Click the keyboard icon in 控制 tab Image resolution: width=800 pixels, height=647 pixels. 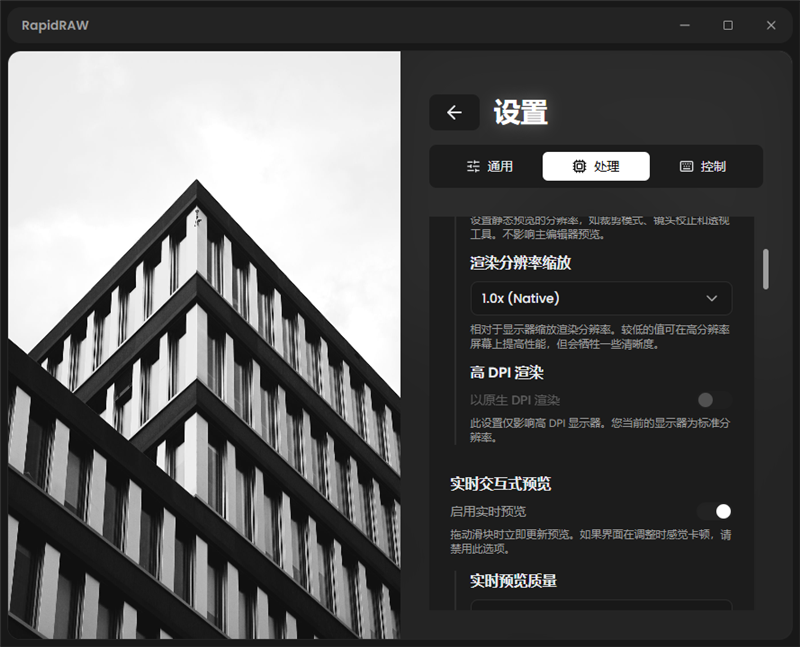686,166
